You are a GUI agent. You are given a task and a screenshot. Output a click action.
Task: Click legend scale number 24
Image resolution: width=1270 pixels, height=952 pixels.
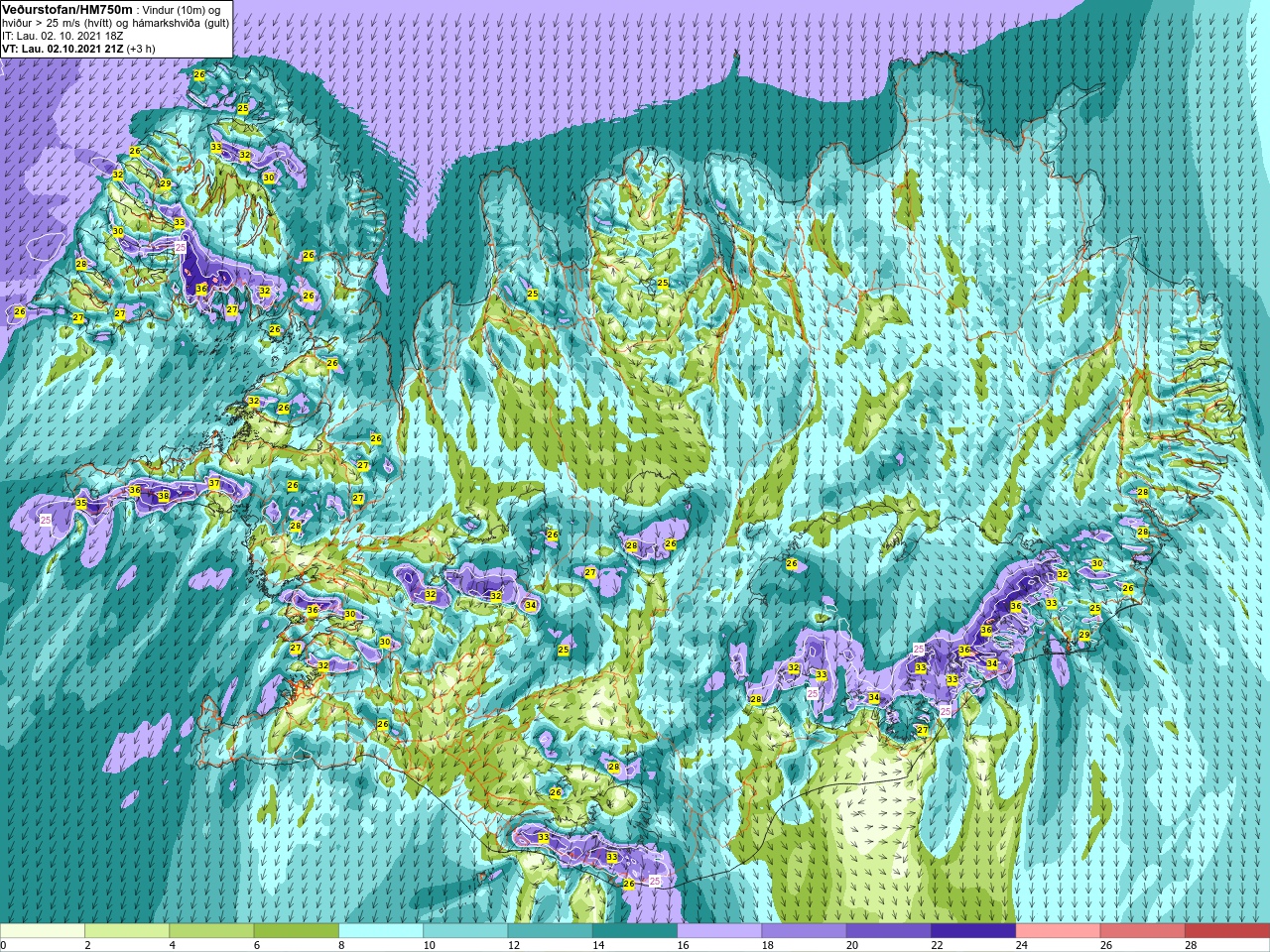(1020, 945)
